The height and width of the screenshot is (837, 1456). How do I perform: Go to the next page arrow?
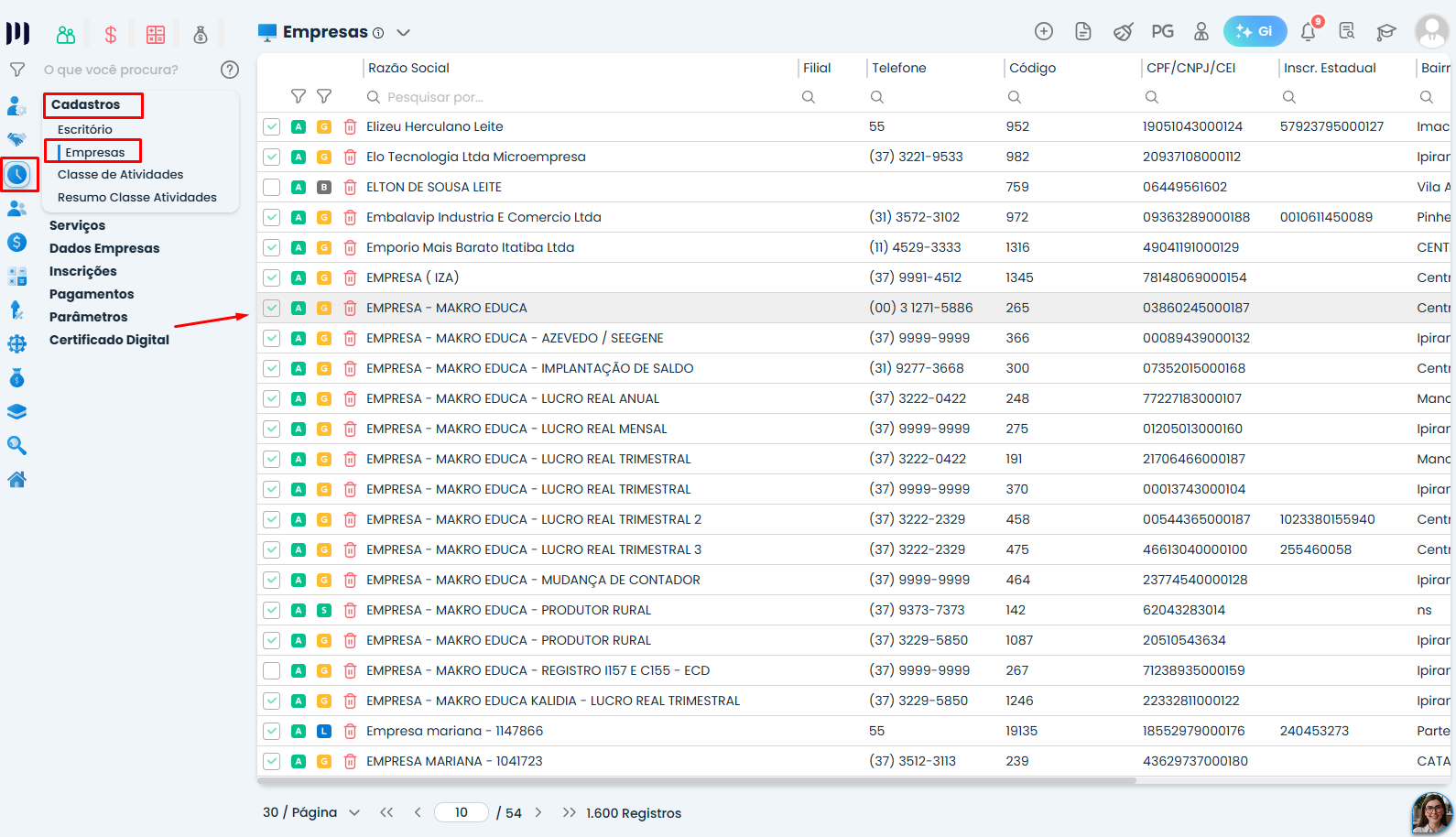[x=538, y=812]
